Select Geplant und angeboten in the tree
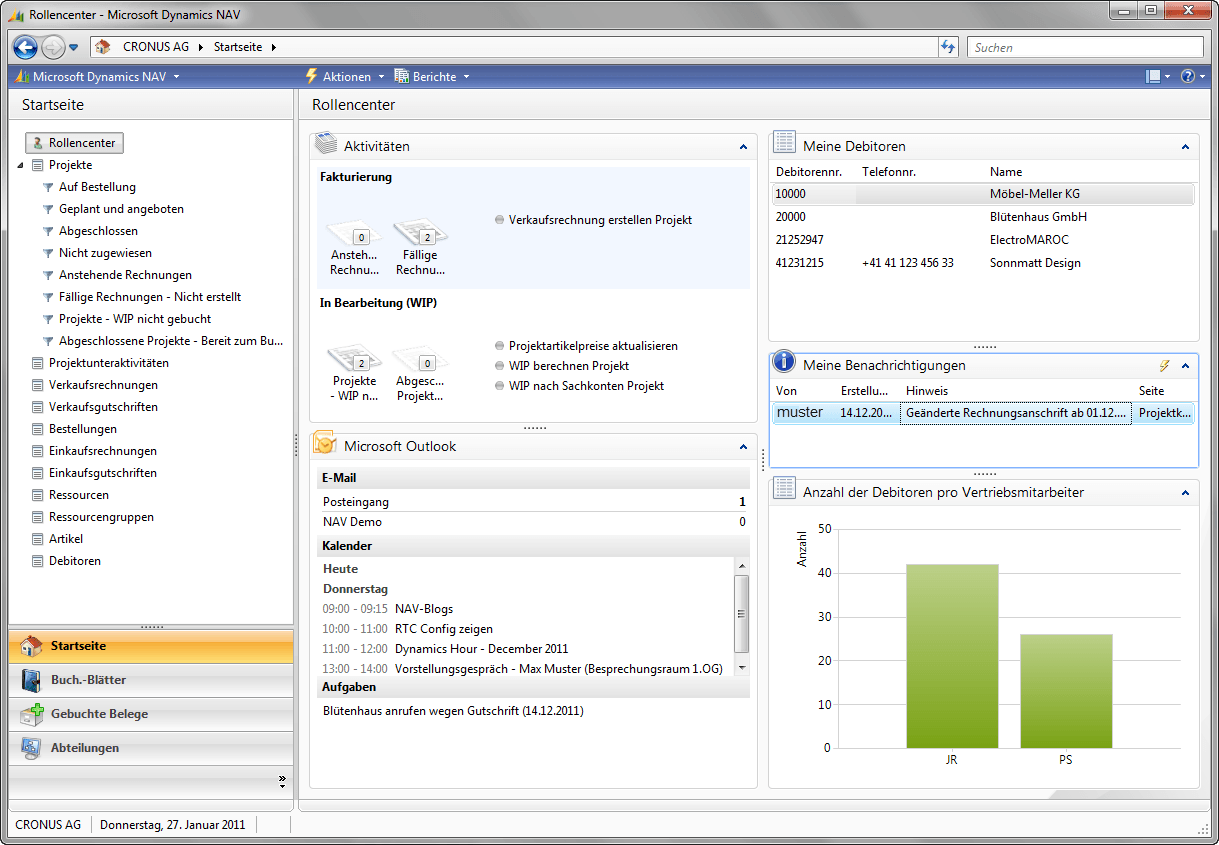The height and width of the screenshot is (845, 1219). [121, 209]
